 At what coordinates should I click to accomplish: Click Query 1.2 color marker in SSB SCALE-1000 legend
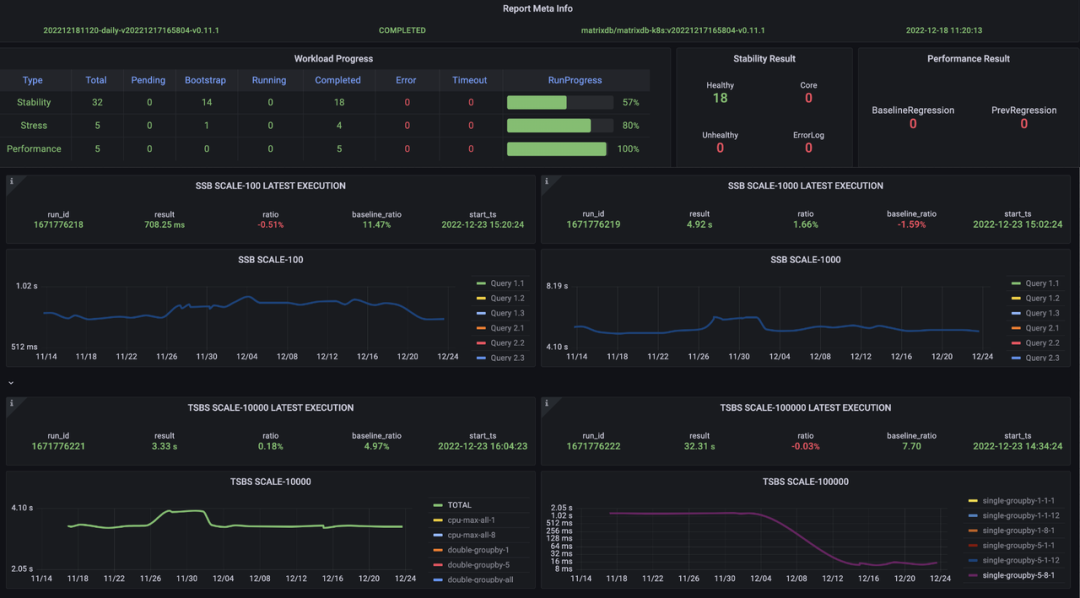click(x=1016, y=298)
